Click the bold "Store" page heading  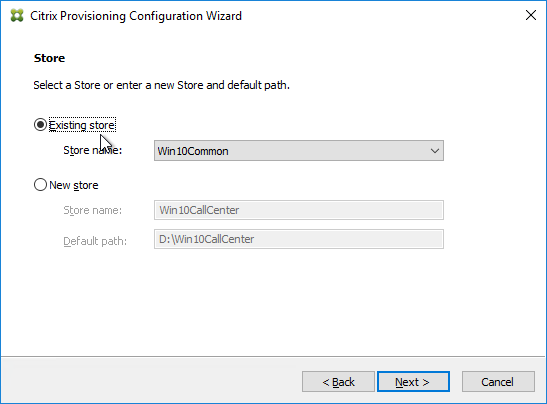tap(49, 58)
